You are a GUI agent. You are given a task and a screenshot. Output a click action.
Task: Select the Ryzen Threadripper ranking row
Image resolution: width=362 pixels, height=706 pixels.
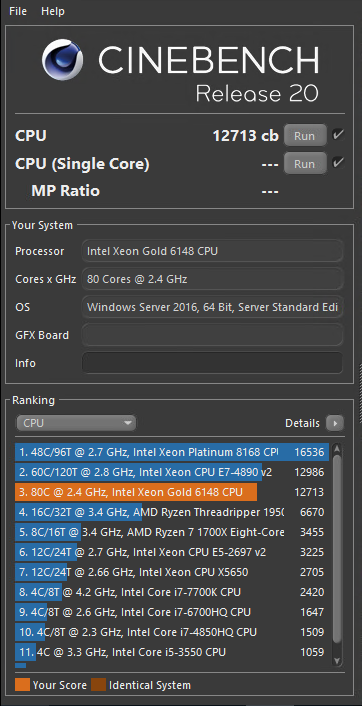[172, 512]
